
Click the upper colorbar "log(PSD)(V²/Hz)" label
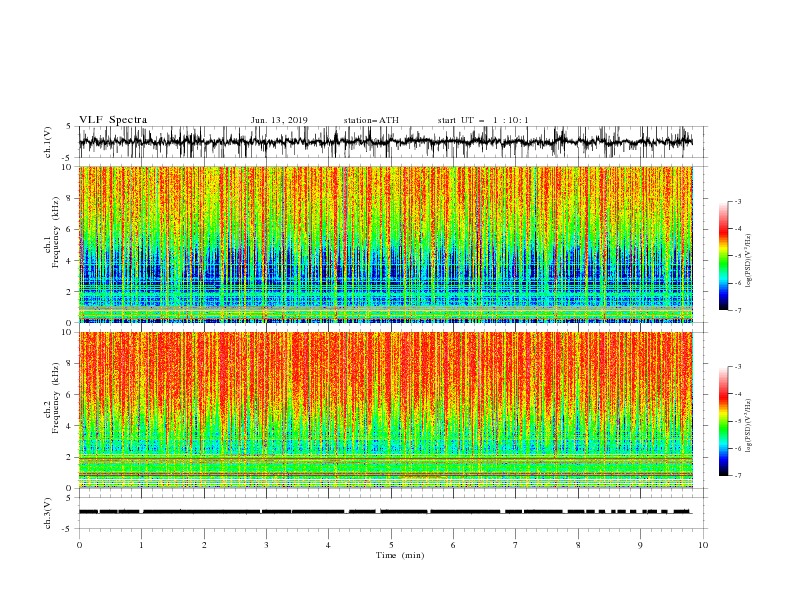748,261
